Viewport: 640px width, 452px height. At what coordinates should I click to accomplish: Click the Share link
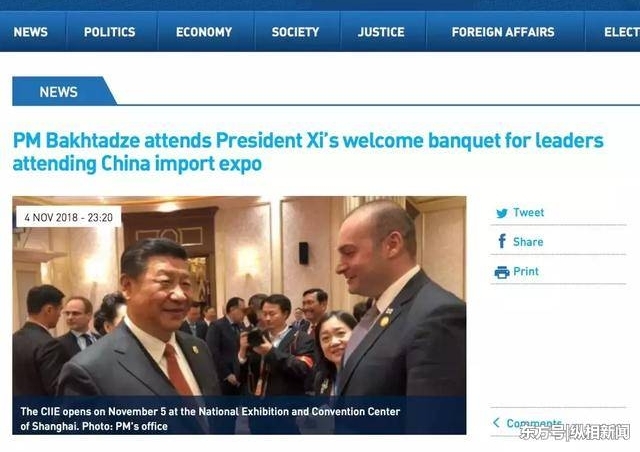click(528, 242)
